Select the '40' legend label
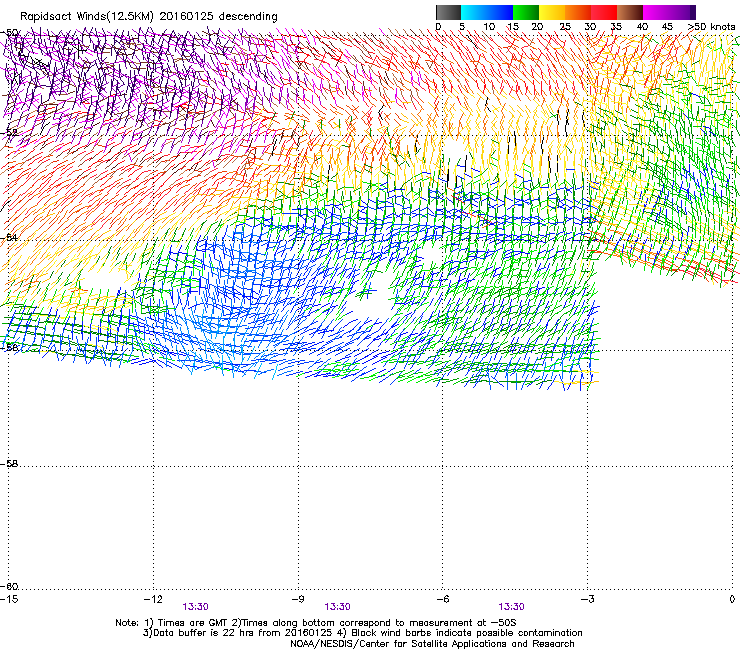Viewport: 740px width, 650px height. click(642, 27)
